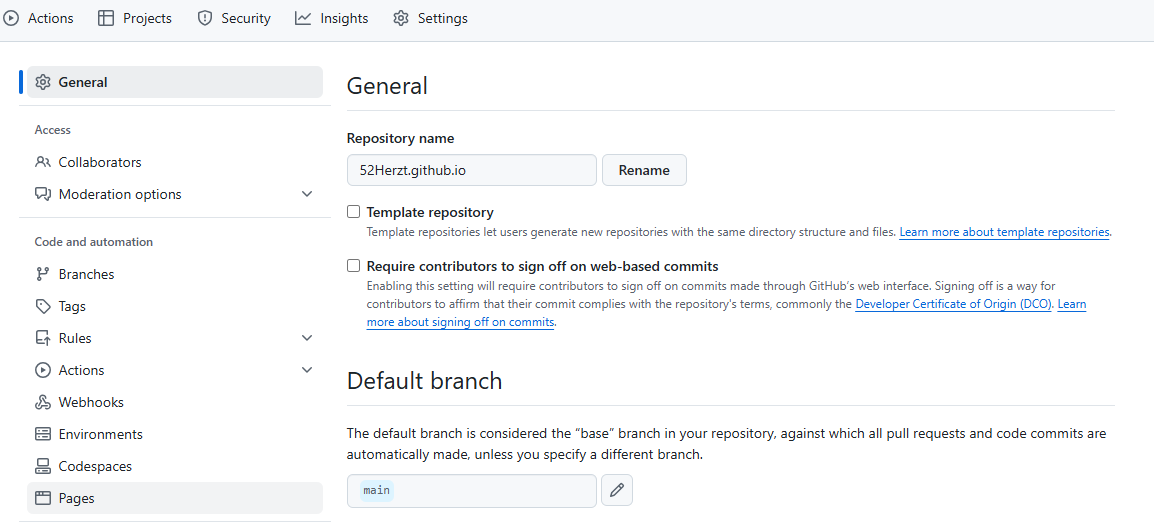Image resolution: width=1154 pixels, height=526 pixels.
Task: Click the Environments server icon in sidebar
Action: [x=43, y=434]
